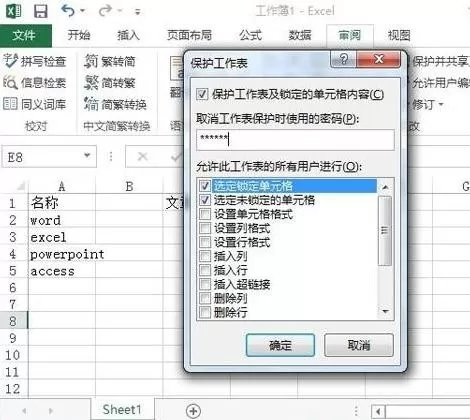Viewport: 470px width, 420px height.
Task: Toggle 选定未锁定的单元格 checkbox
Action: [x=205, y=200]
